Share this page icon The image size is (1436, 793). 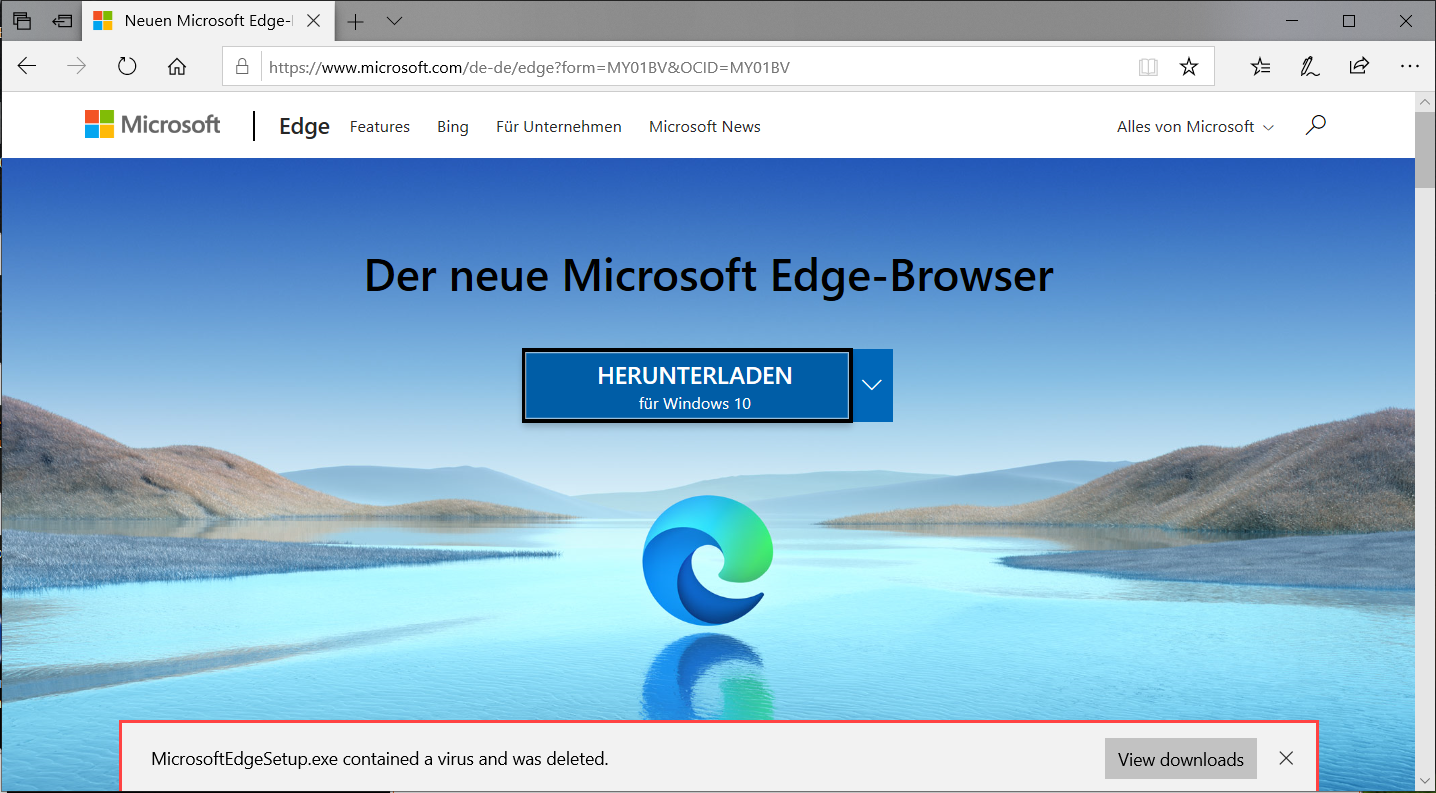pos(1359,67)
